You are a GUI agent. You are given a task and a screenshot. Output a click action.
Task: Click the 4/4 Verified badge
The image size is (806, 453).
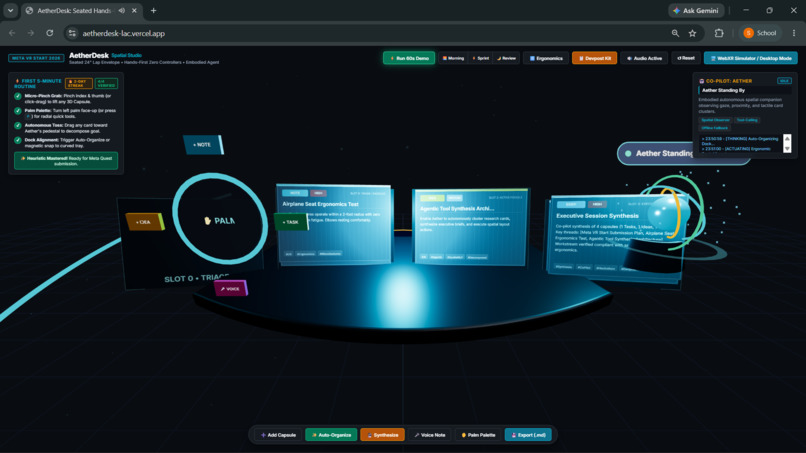pos(106,83)
